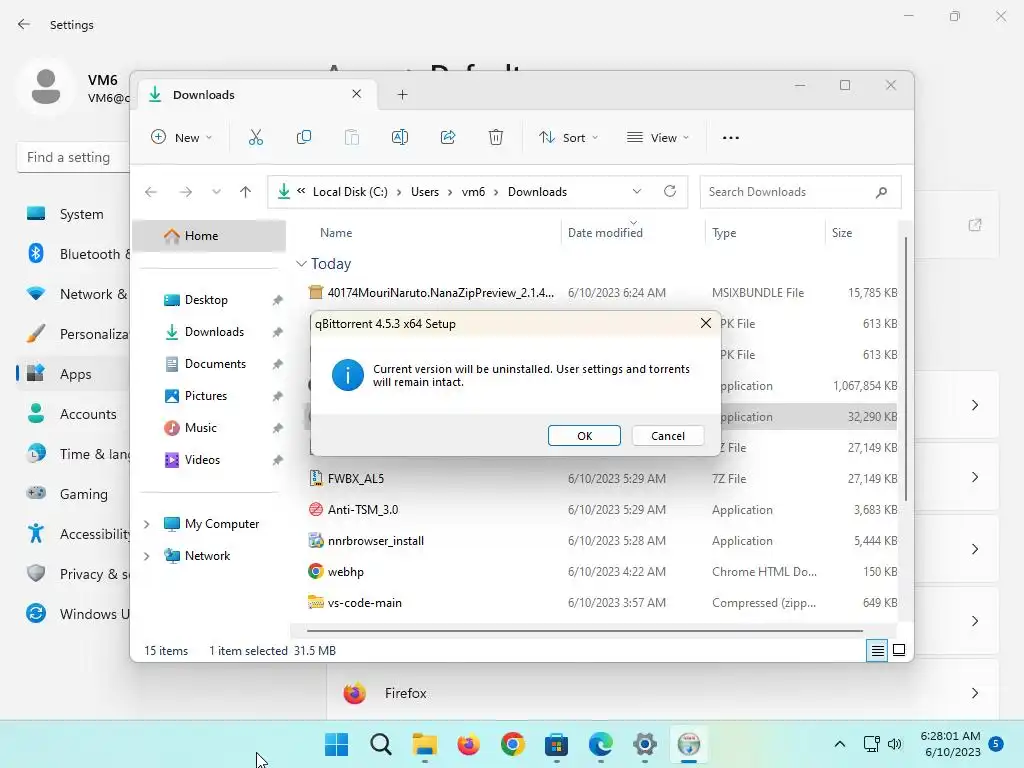Click OK in qBittorrent Setup dialog
The height and width of the screenshot is (768, 1024).
[x=584, y=436]
